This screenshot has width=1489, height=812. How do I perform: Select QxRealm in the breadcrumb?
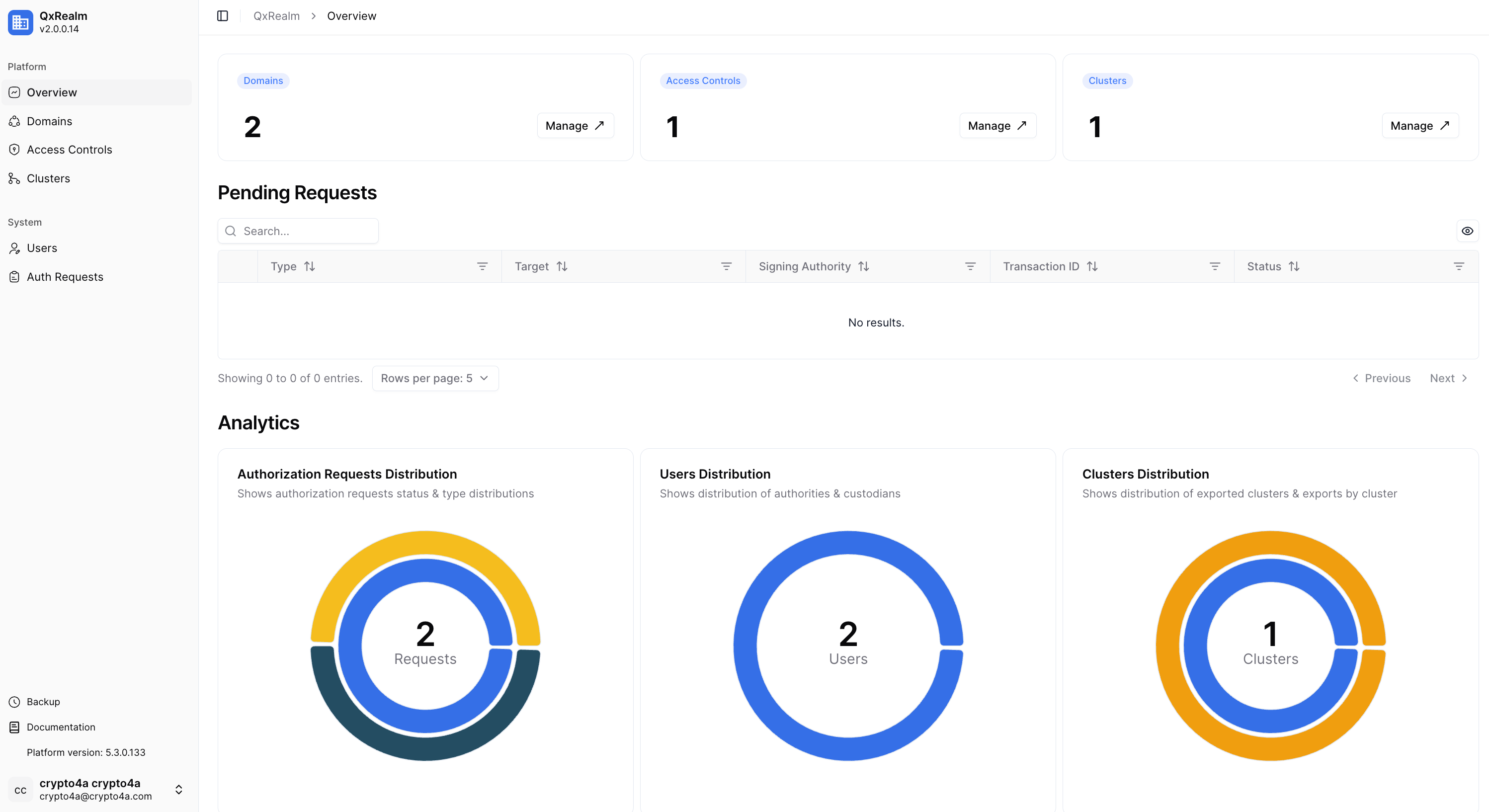276,15
